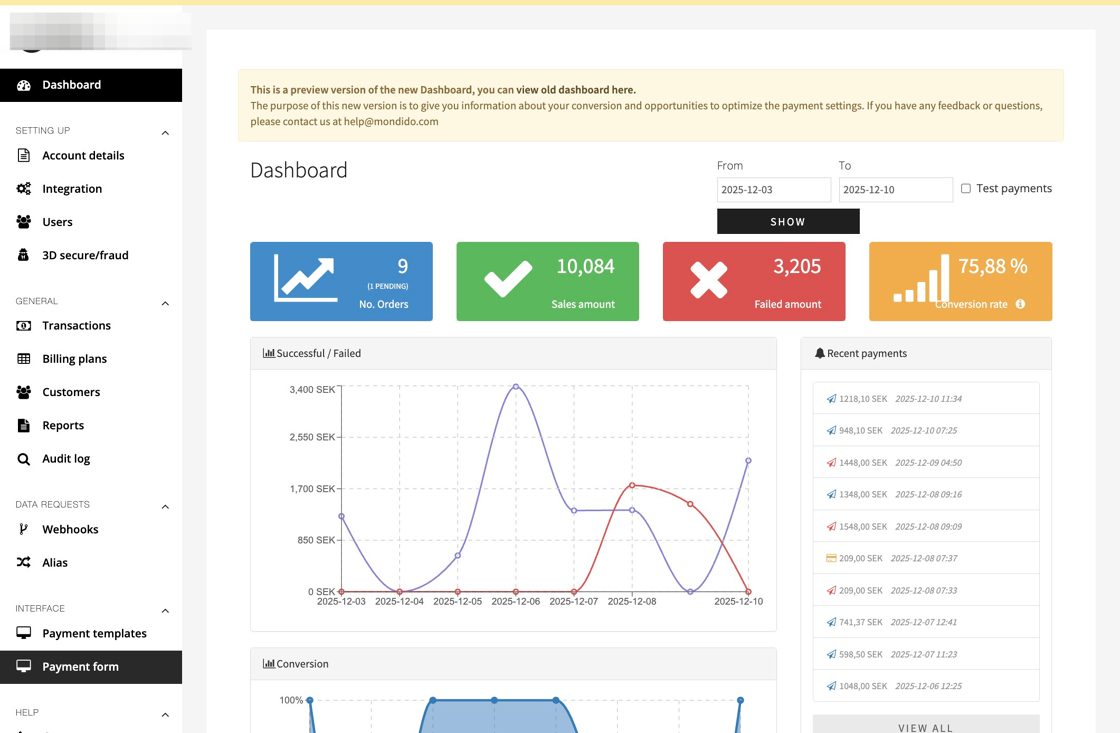The height and width of the screenshot is (733, 1120).
Task: Open the Integration sidebar entry
Action: (91, 189)
